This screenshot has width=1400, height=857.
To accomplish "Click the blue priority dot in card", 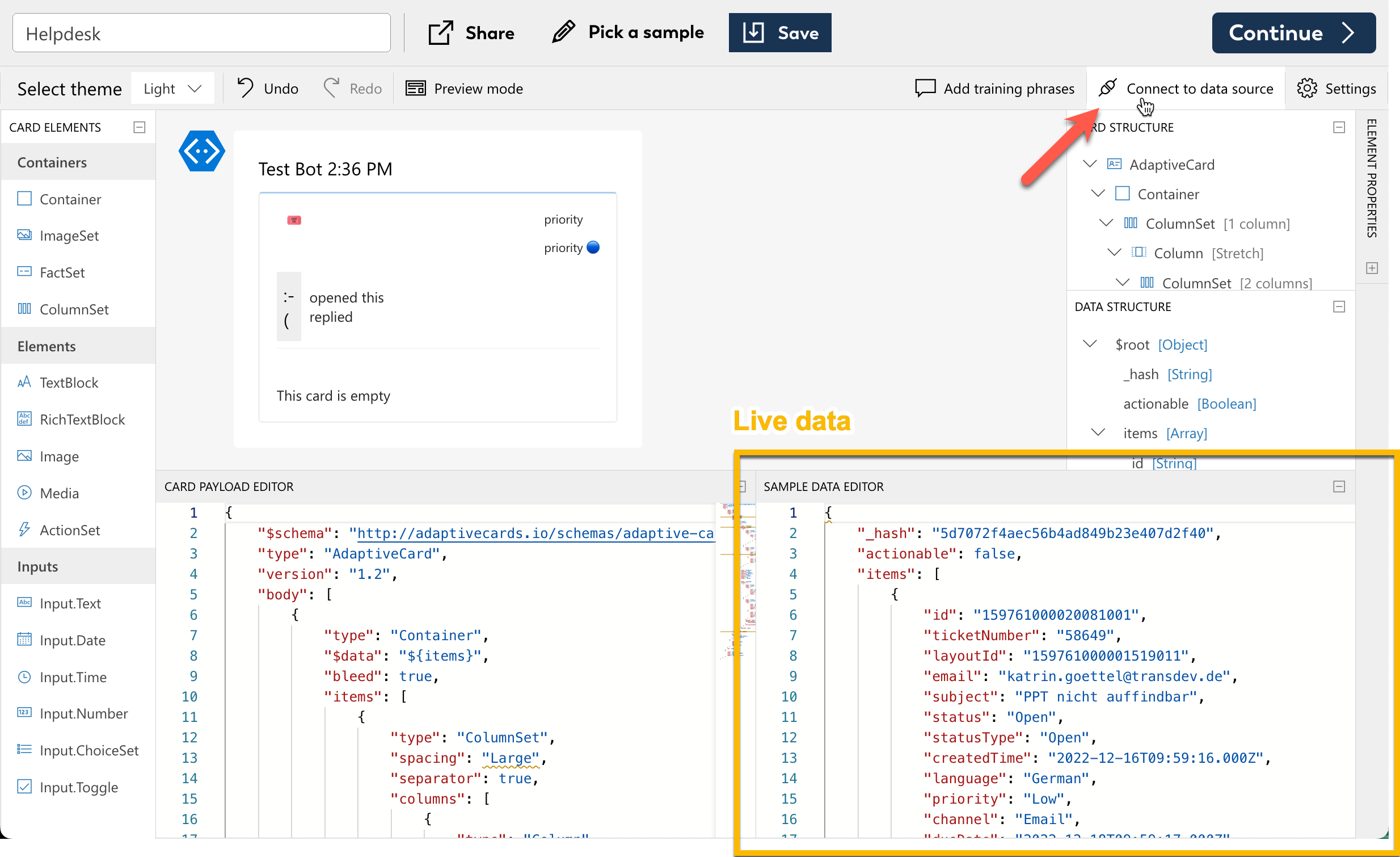I will 593,247.
